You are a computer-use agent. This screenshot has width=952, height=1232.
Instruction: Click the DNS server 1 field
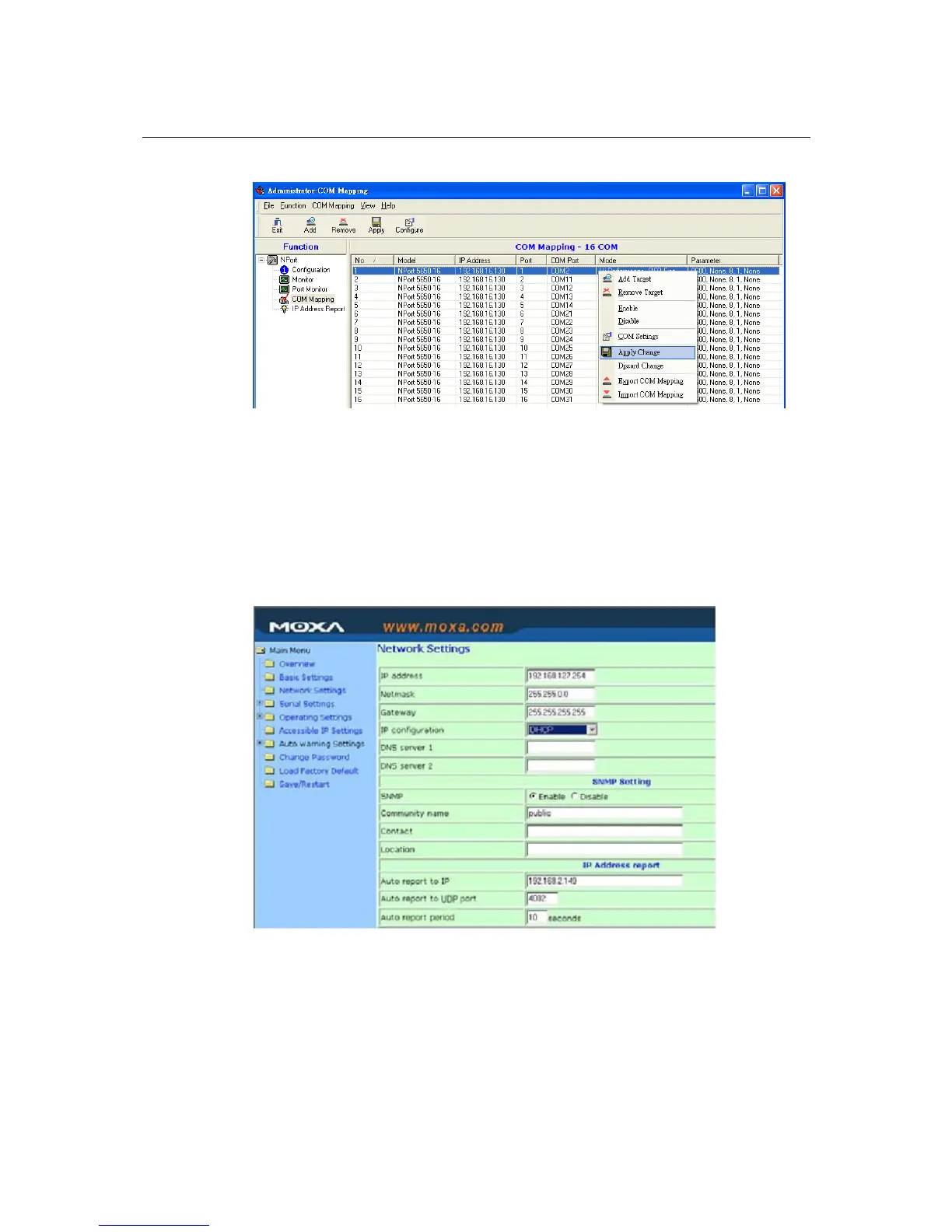click(x=561, y=747)
